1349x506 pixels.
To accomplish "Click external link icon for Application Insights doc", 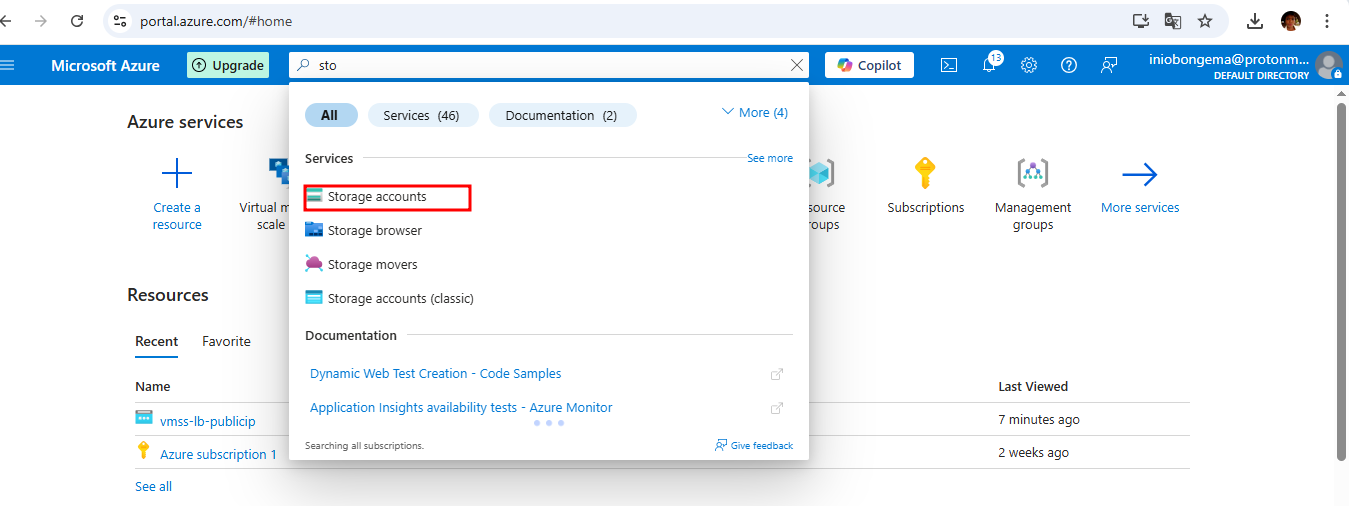I will click(777, 408).
